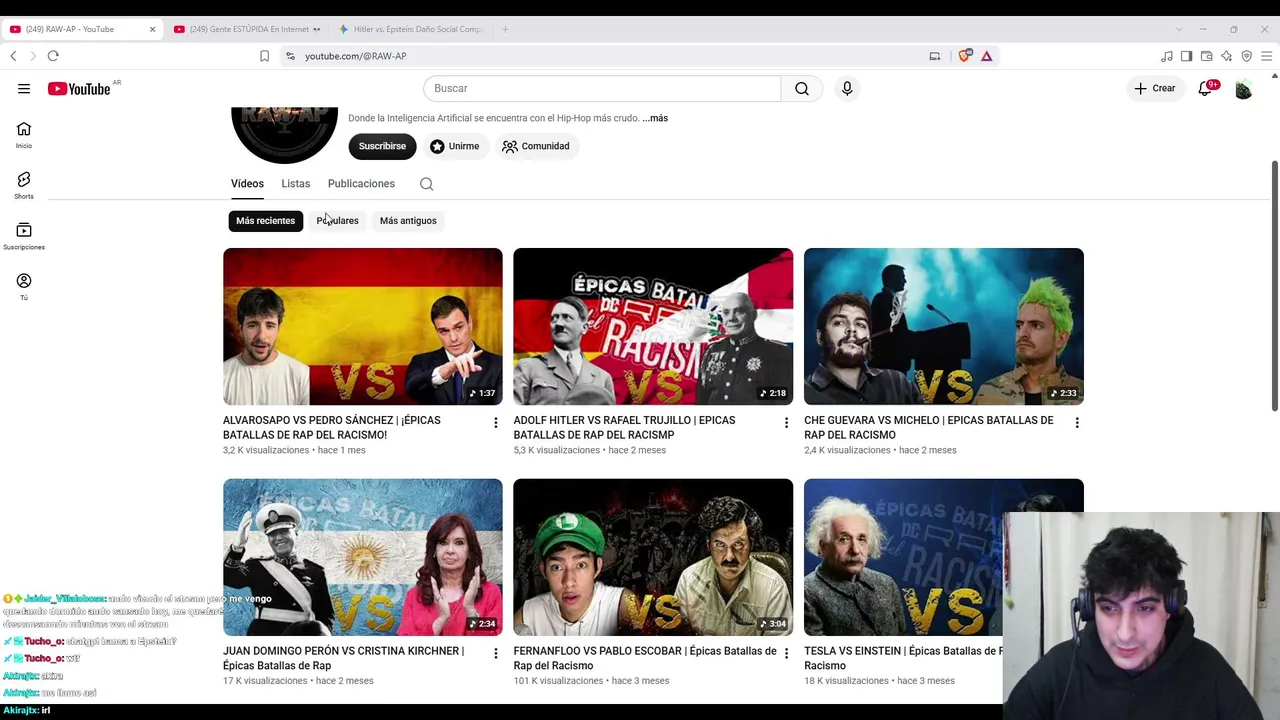Screen dimensions: 1280x720
Task: Open the Leo AI sparkle icon
Action: point(1226,56)
